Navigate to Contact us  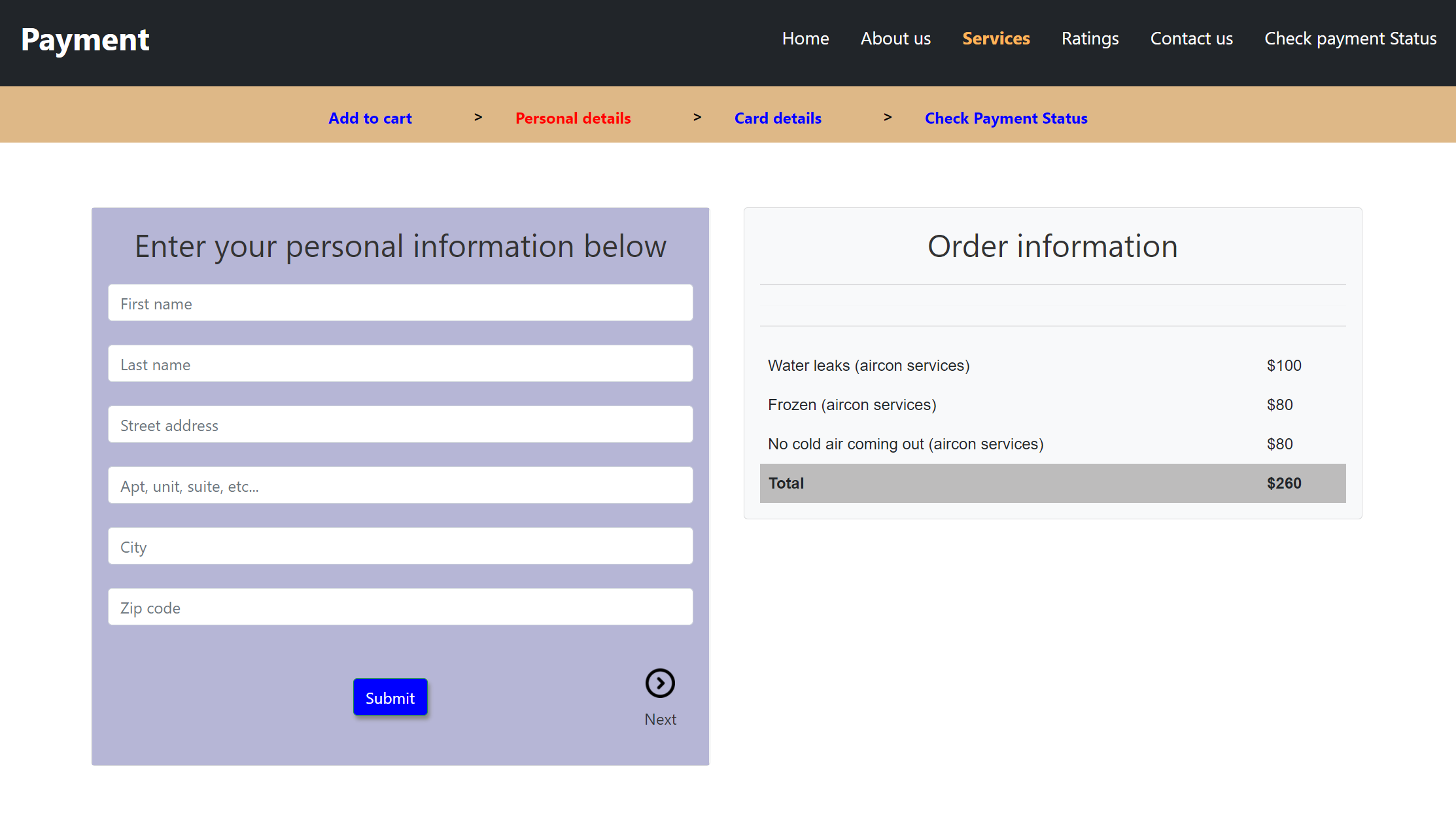[1191, 39]
